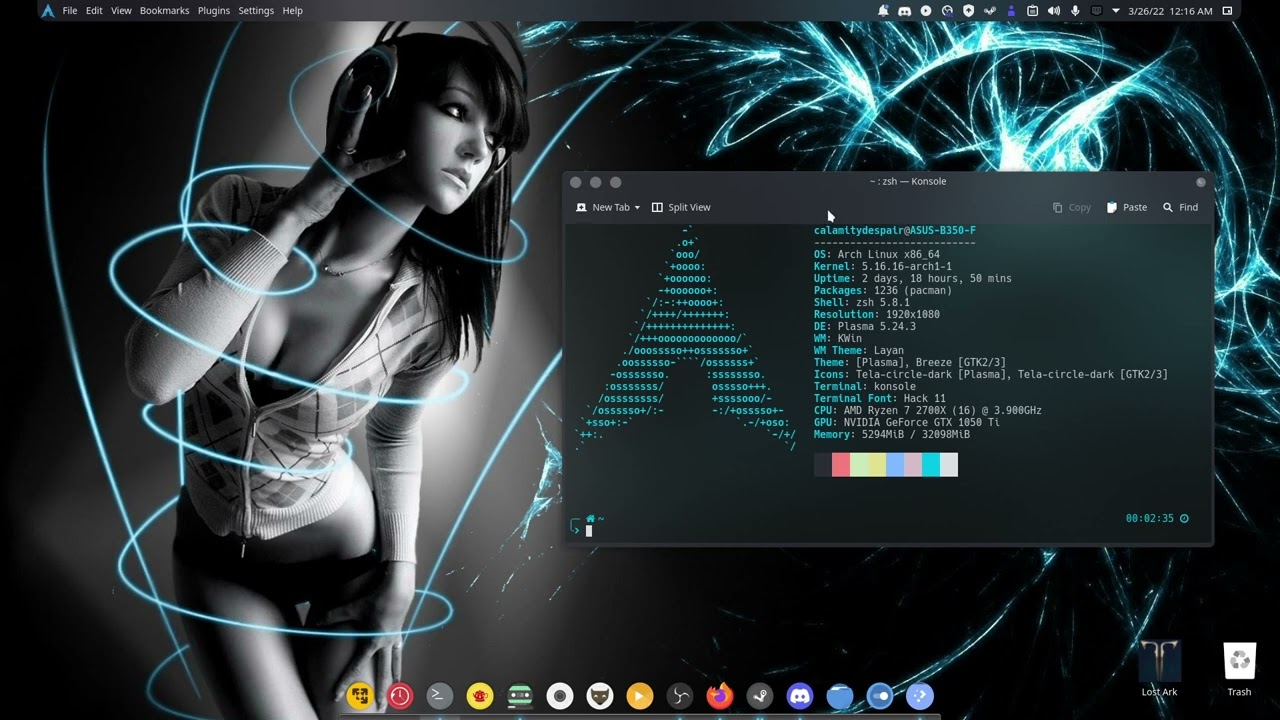Launch Steam from the dock
This screenshot has height=720, width=1280.
coord(760,695)
